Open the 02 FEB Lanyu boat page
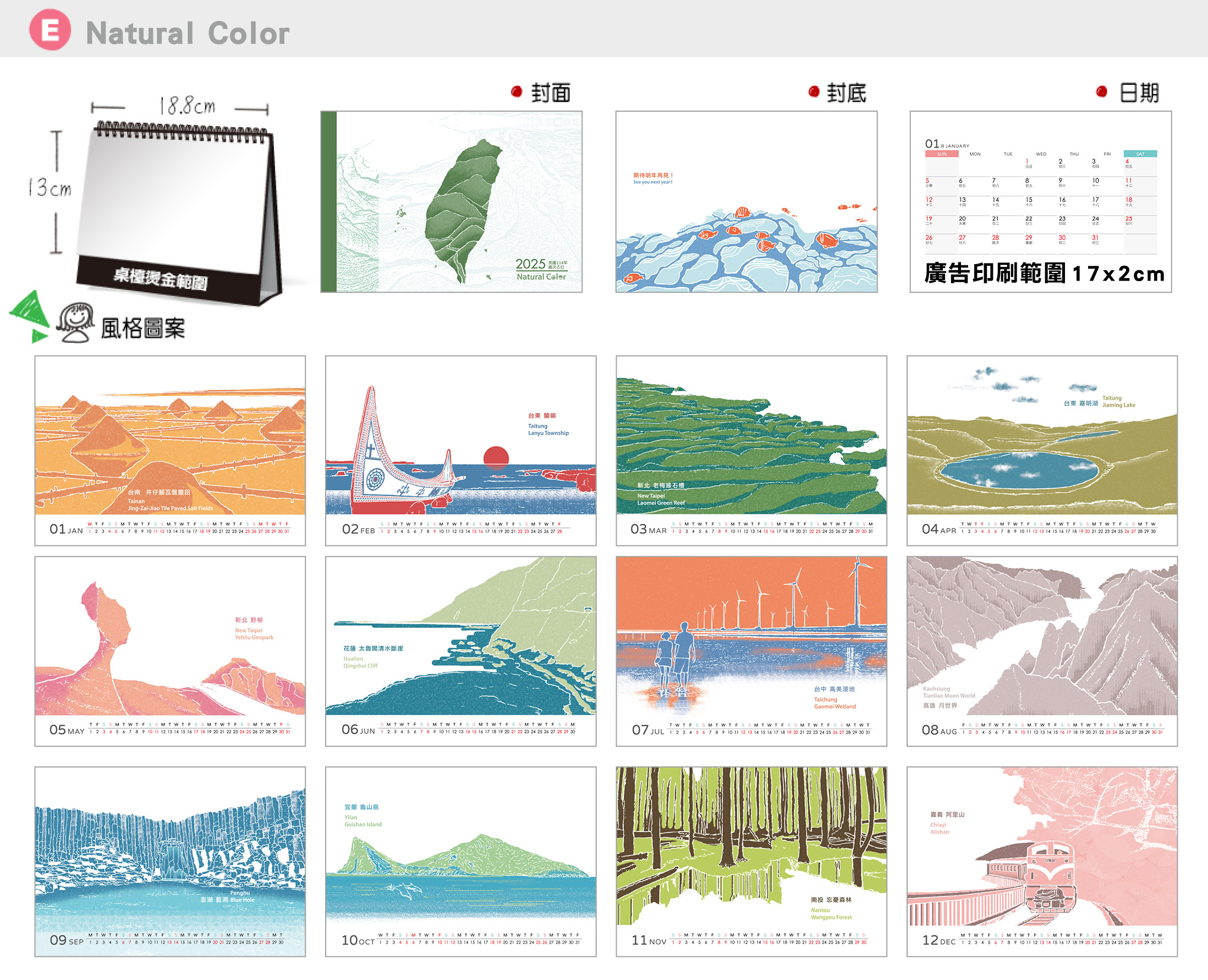 tap(460, 450)
